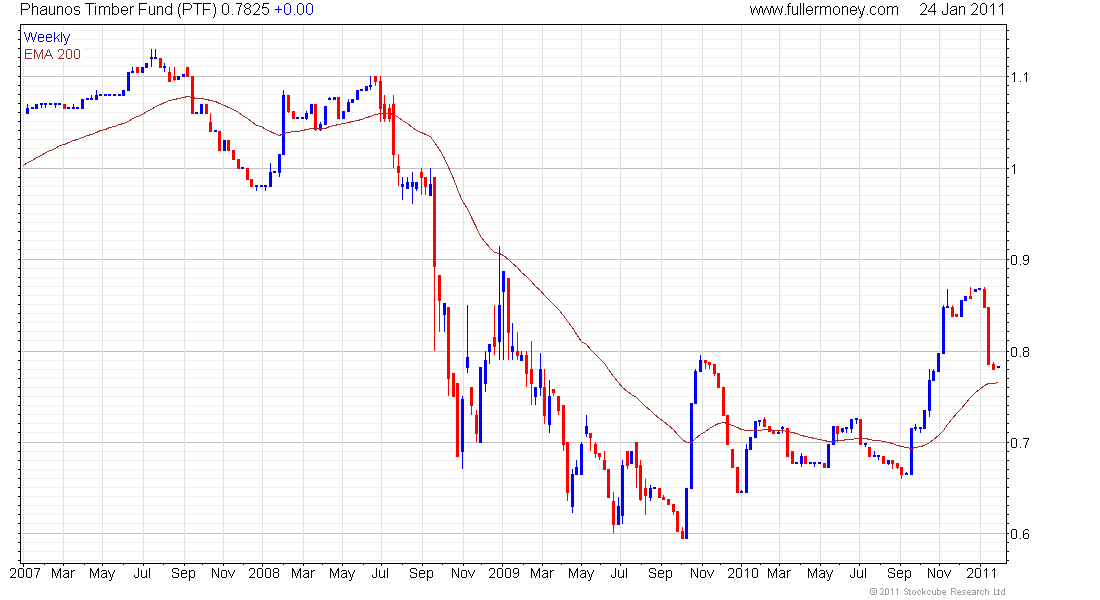Select the 0.7 price axis label
This screenshot has width=1100, height=600.
tap(1019, 443)
